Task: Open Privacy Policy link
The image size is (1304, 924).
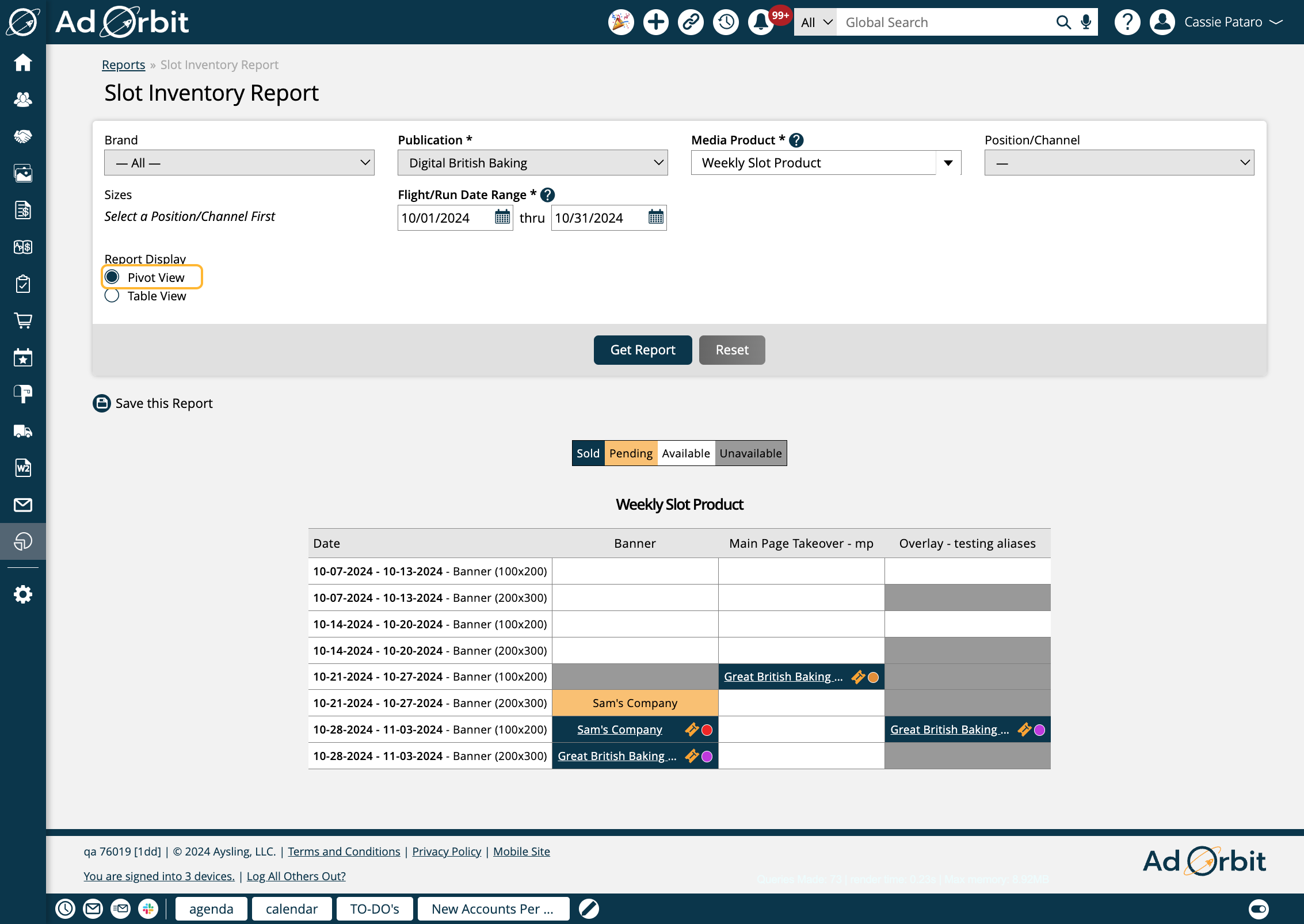Action: [x=447, y=852]
